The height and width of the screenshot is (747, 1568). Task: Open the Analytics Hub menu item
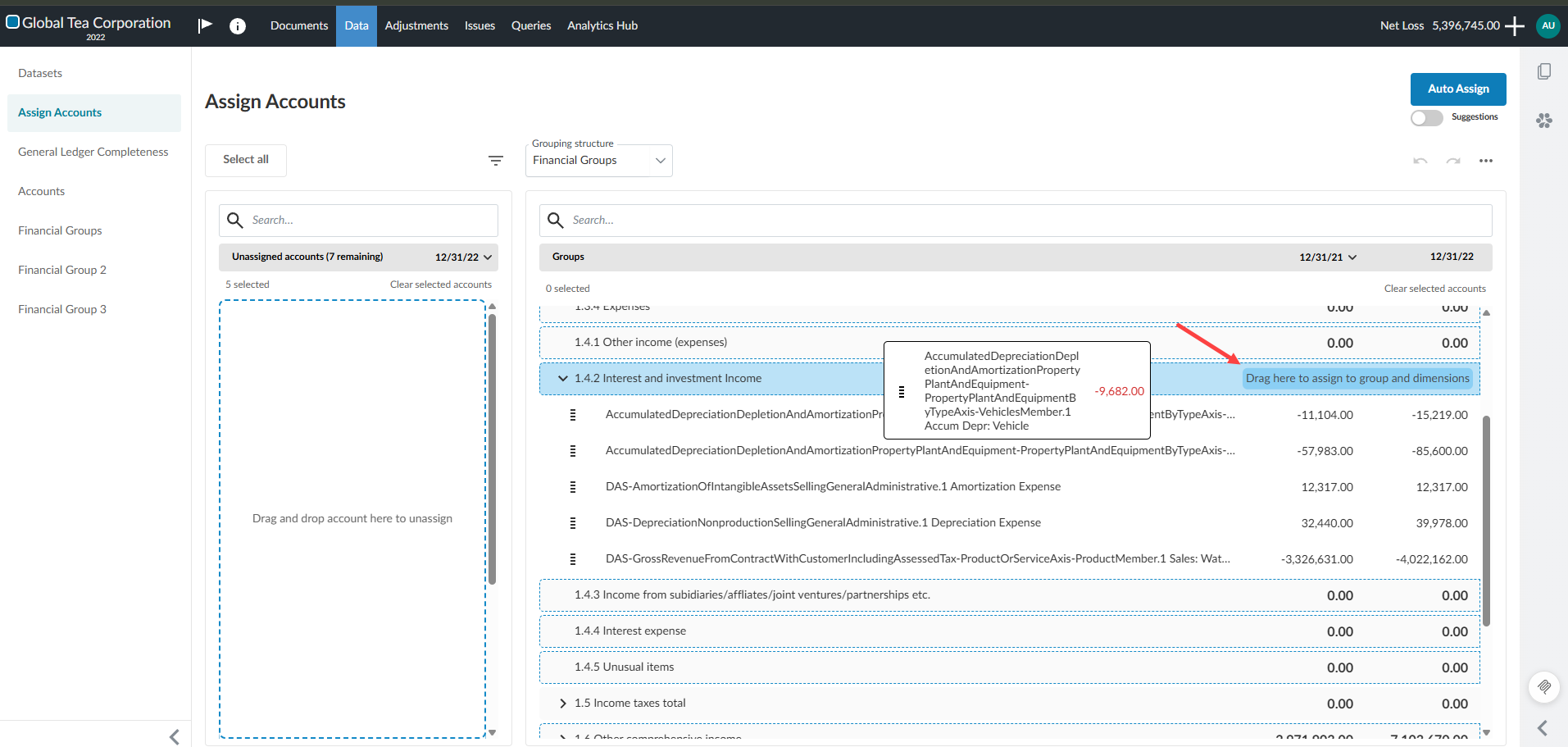point(602,25)
